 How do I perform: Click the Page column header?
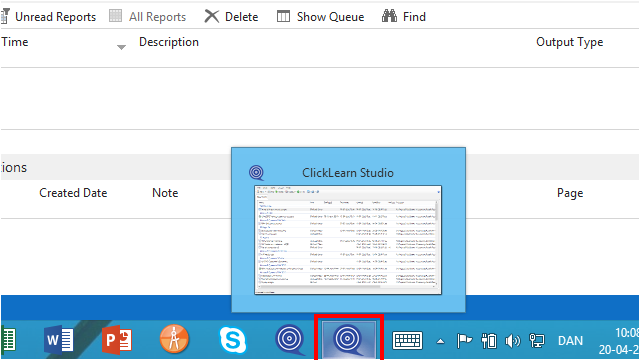click(570, 193)
